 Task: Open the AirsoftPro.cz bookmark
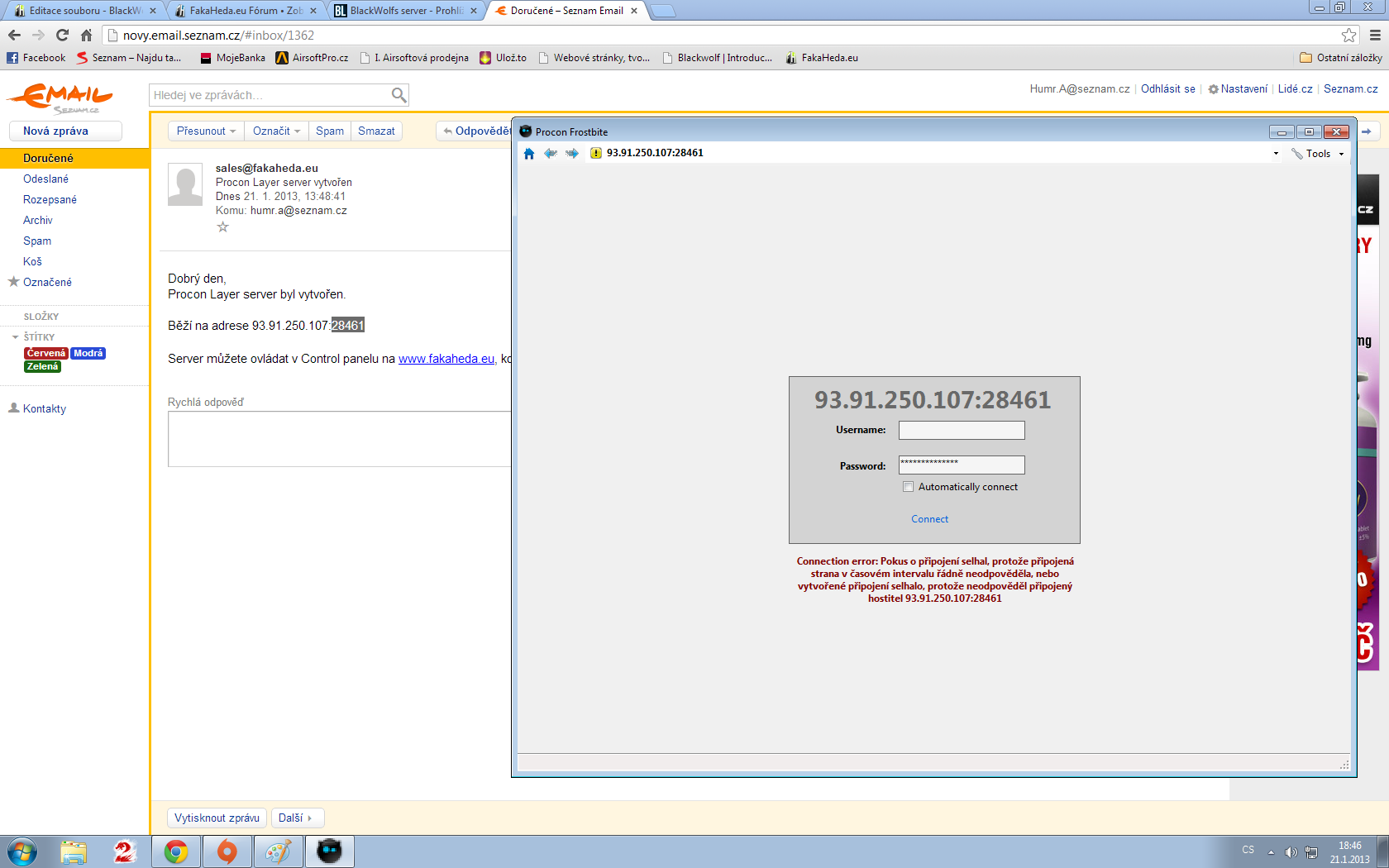313,58
